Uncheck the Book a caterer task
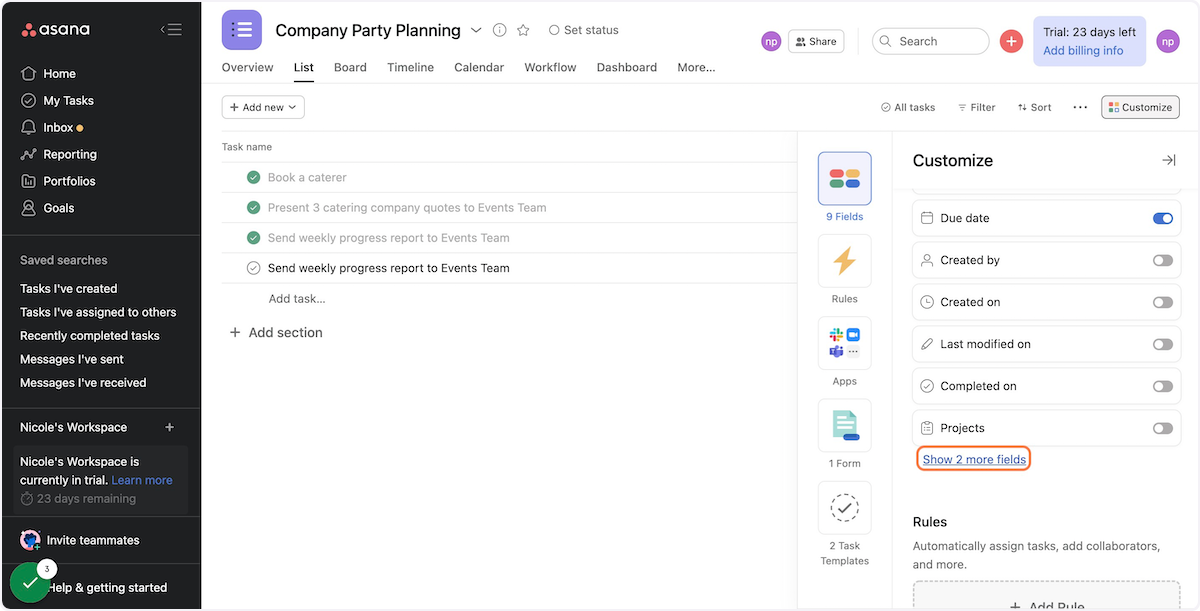Image resolution: width=1200 pixels, height=611 pixels. (254, 177)
